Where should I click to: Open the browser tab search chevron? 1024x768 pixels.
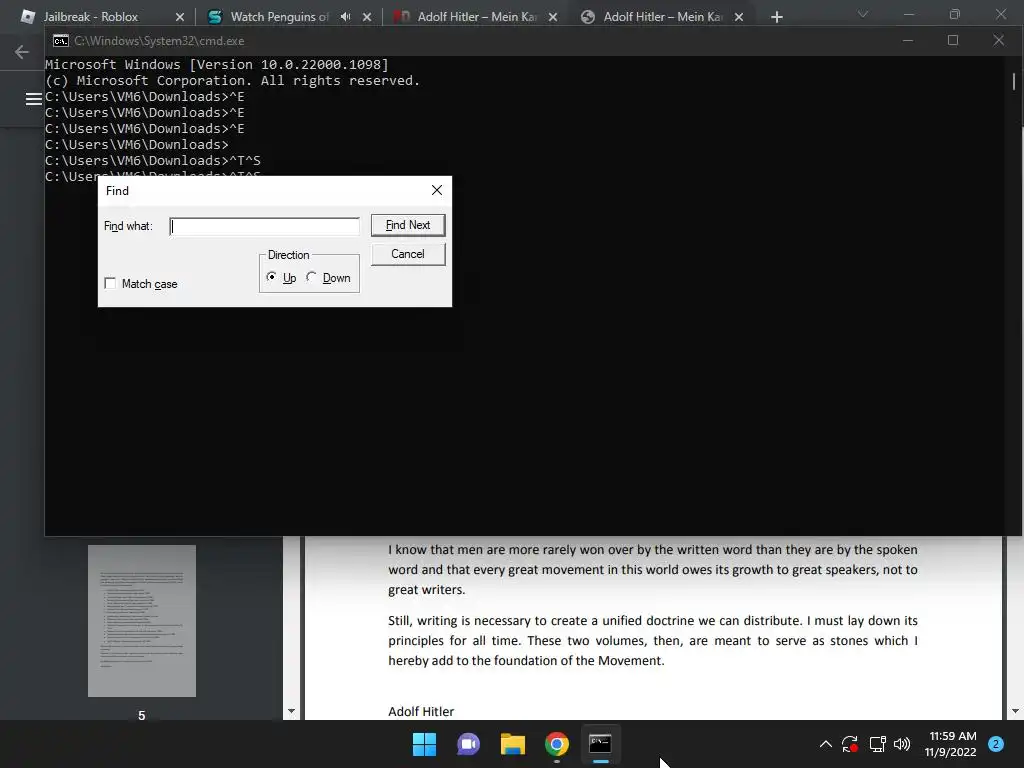863,14
